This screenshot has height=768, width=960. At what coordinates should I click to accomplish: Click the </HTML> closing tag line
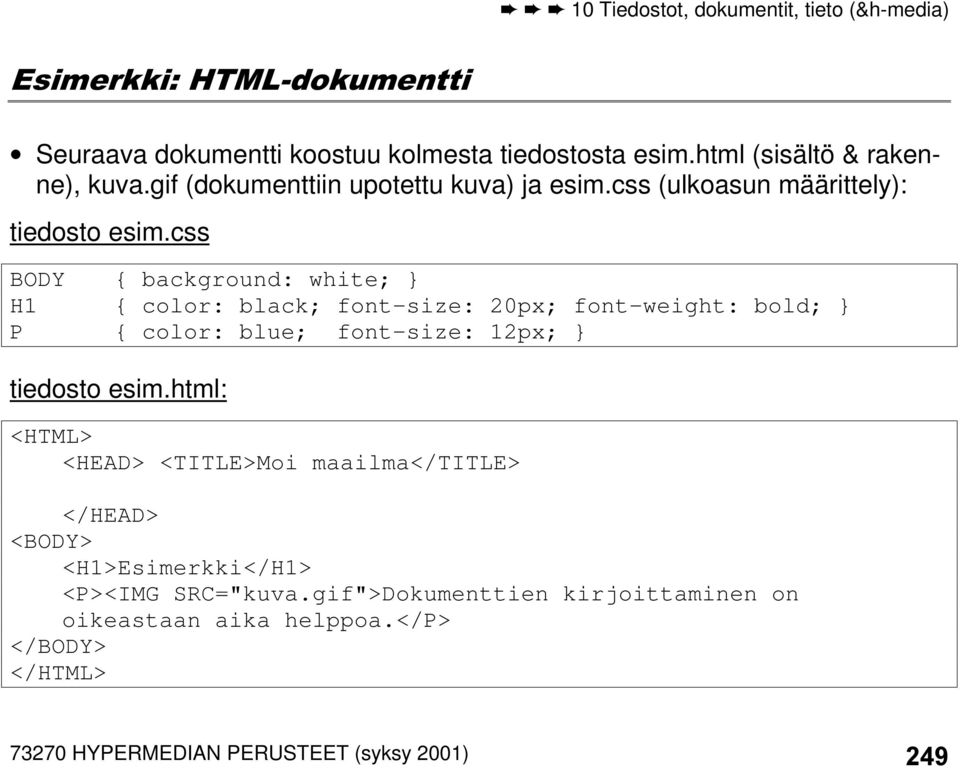(58, 673)
